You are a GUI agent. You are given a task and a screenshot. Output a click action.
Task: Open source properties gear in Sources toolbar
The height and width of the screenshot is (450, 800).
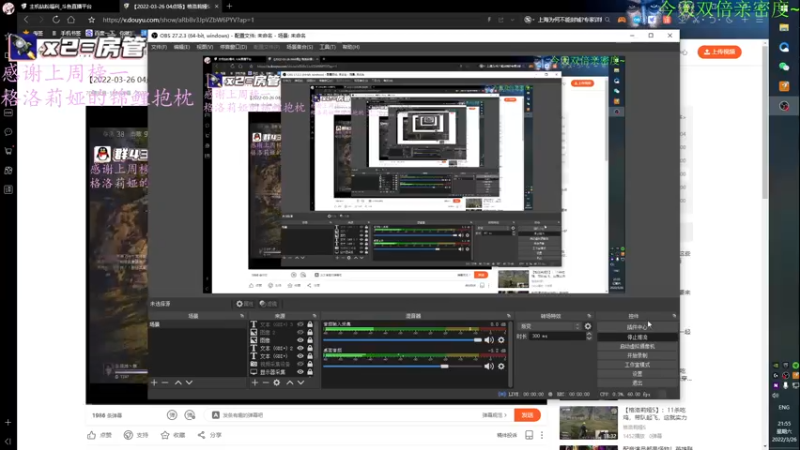[277, 382]
